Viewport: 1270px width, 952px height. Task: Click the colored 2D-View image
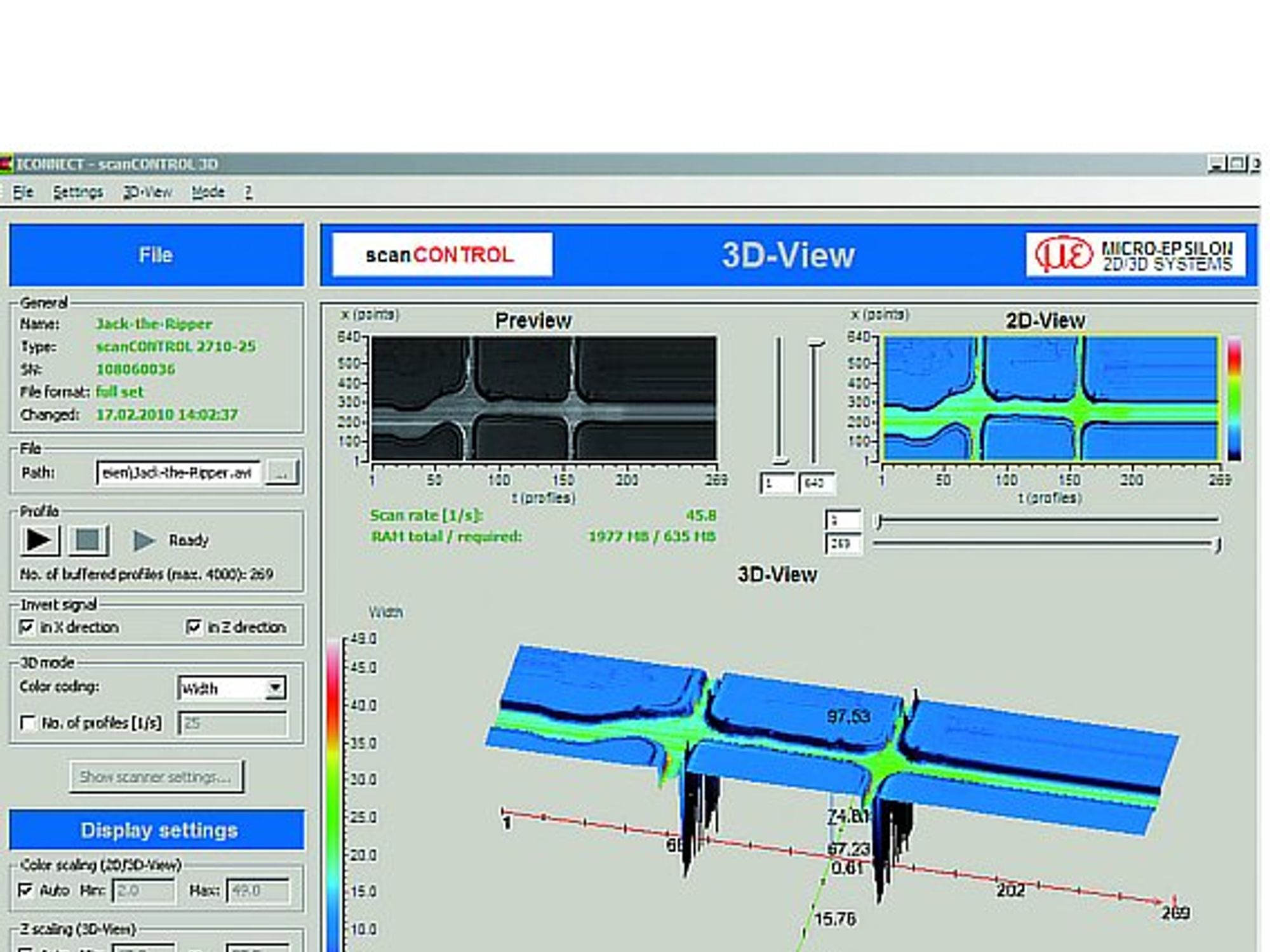pos(1052,398)
